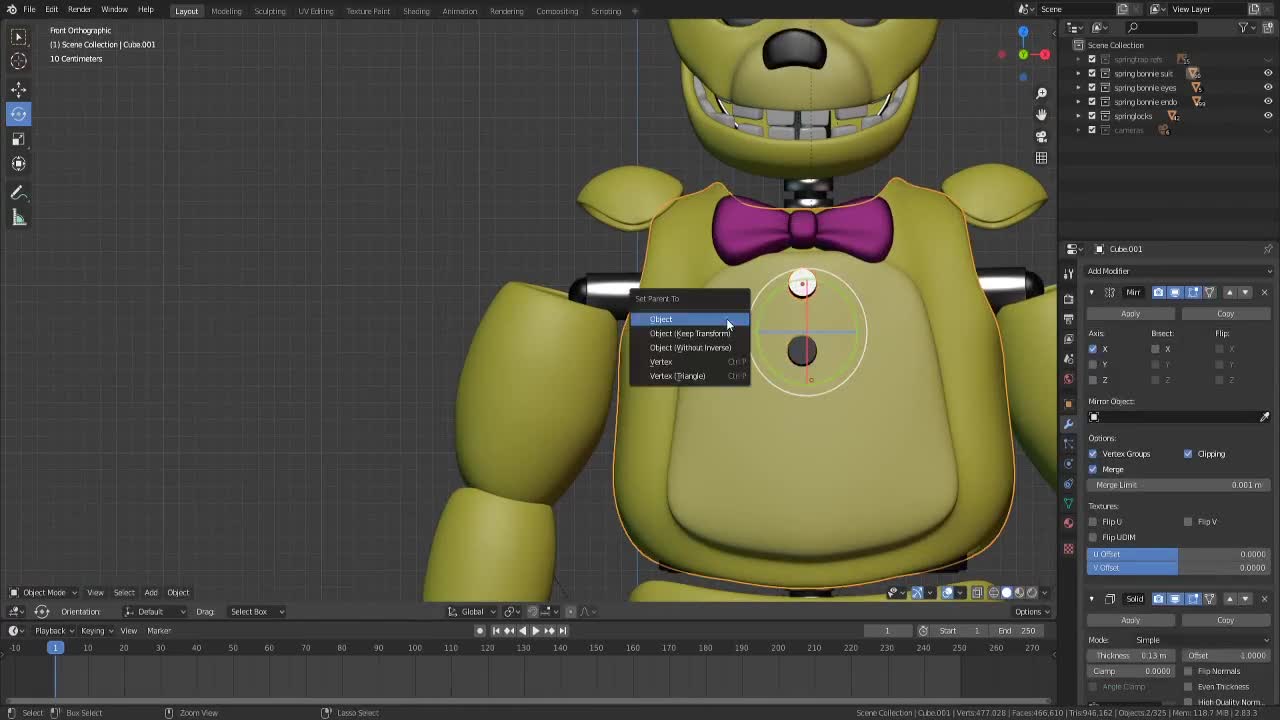Click the viewport zoom magnifier icon
Viewport: 1280px width, 720px height.
[1041, 93]
